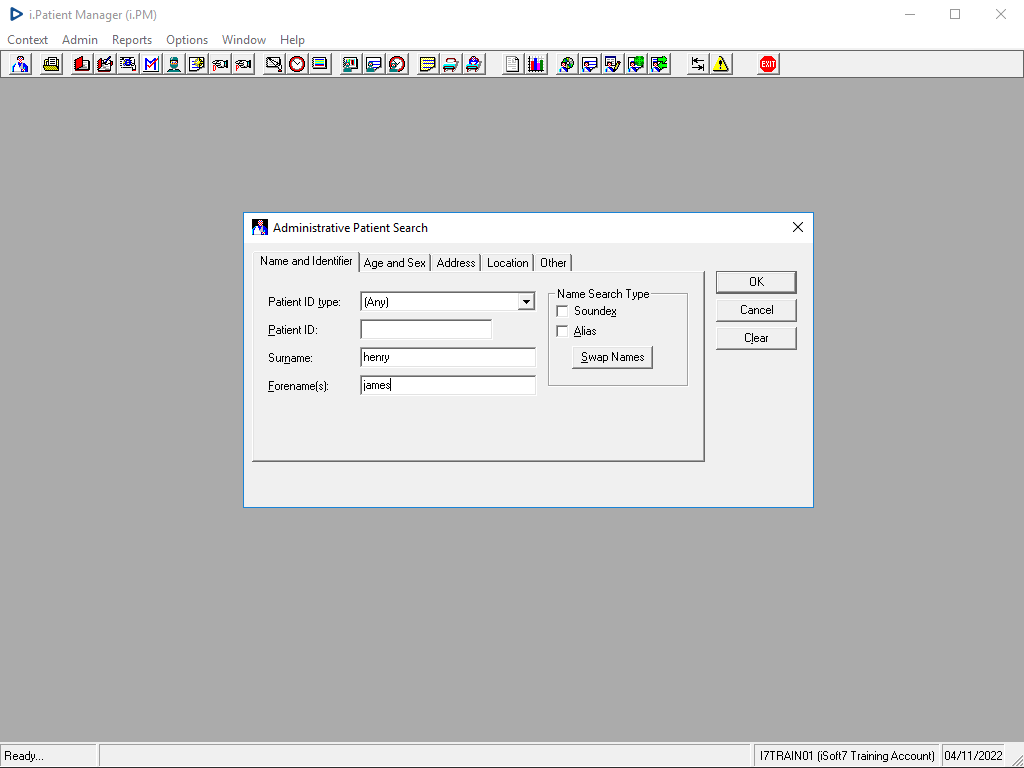The image size is (1024, 768).
Task: Click the red clock toolbar icon
Action: click(x=297, y=64)
